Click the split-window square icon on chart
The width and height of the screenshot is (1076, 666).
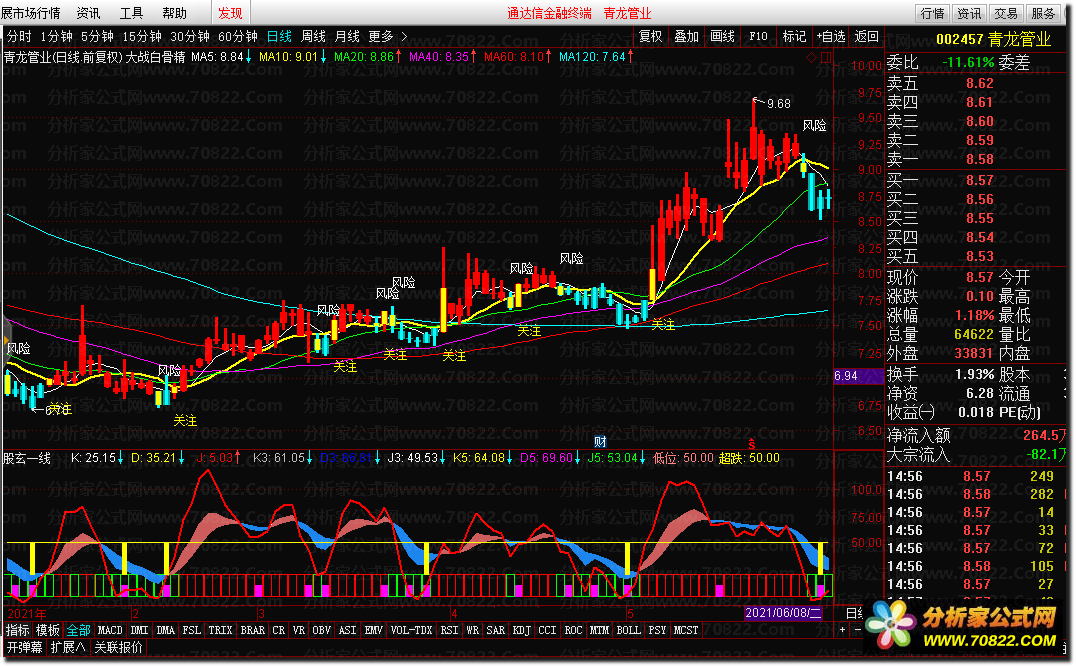(x=826, y=58)
